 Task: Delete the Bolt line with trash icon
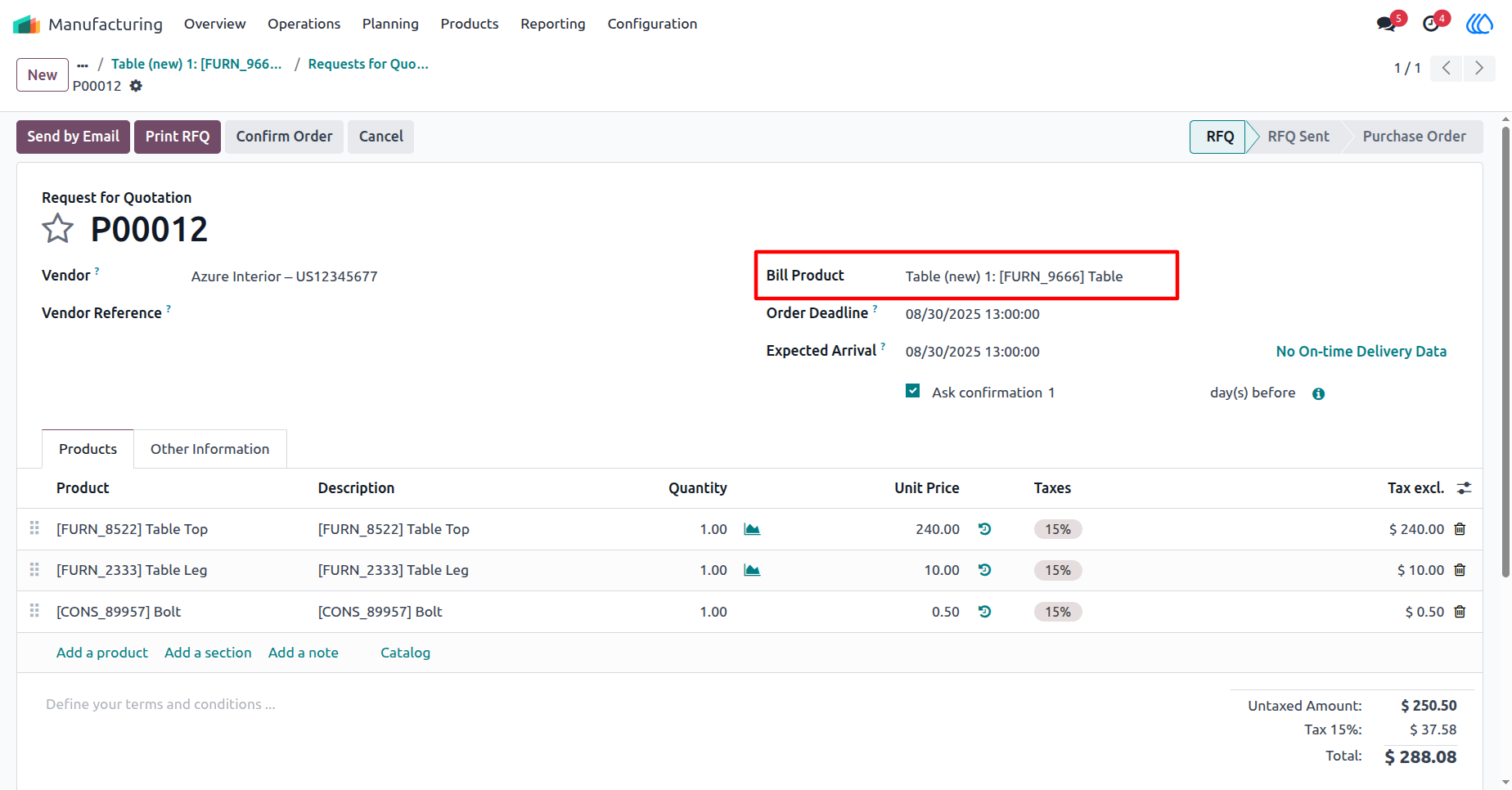coord(1460,612)
